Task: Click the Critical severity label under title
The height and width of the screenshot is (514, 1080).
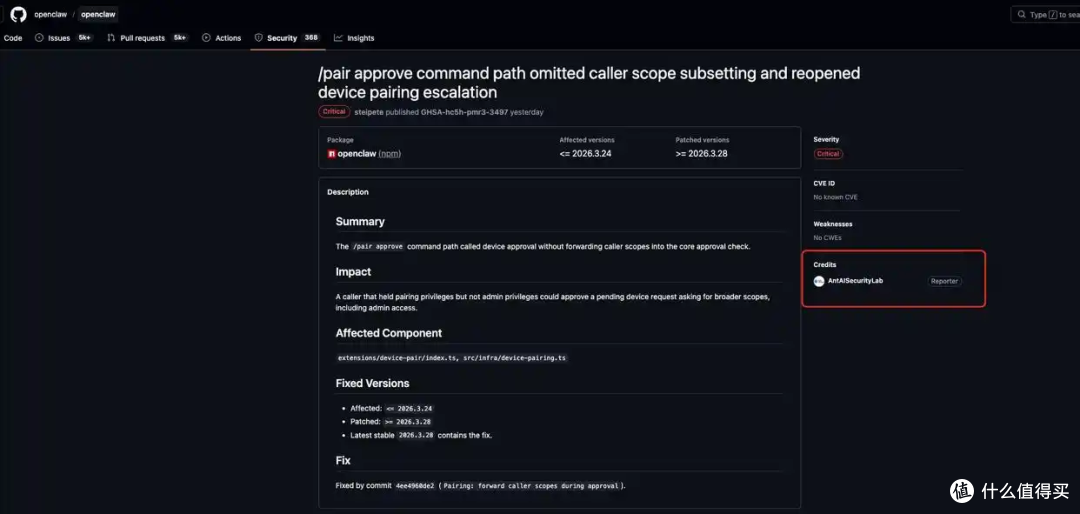Action: [x=334, y=112]
